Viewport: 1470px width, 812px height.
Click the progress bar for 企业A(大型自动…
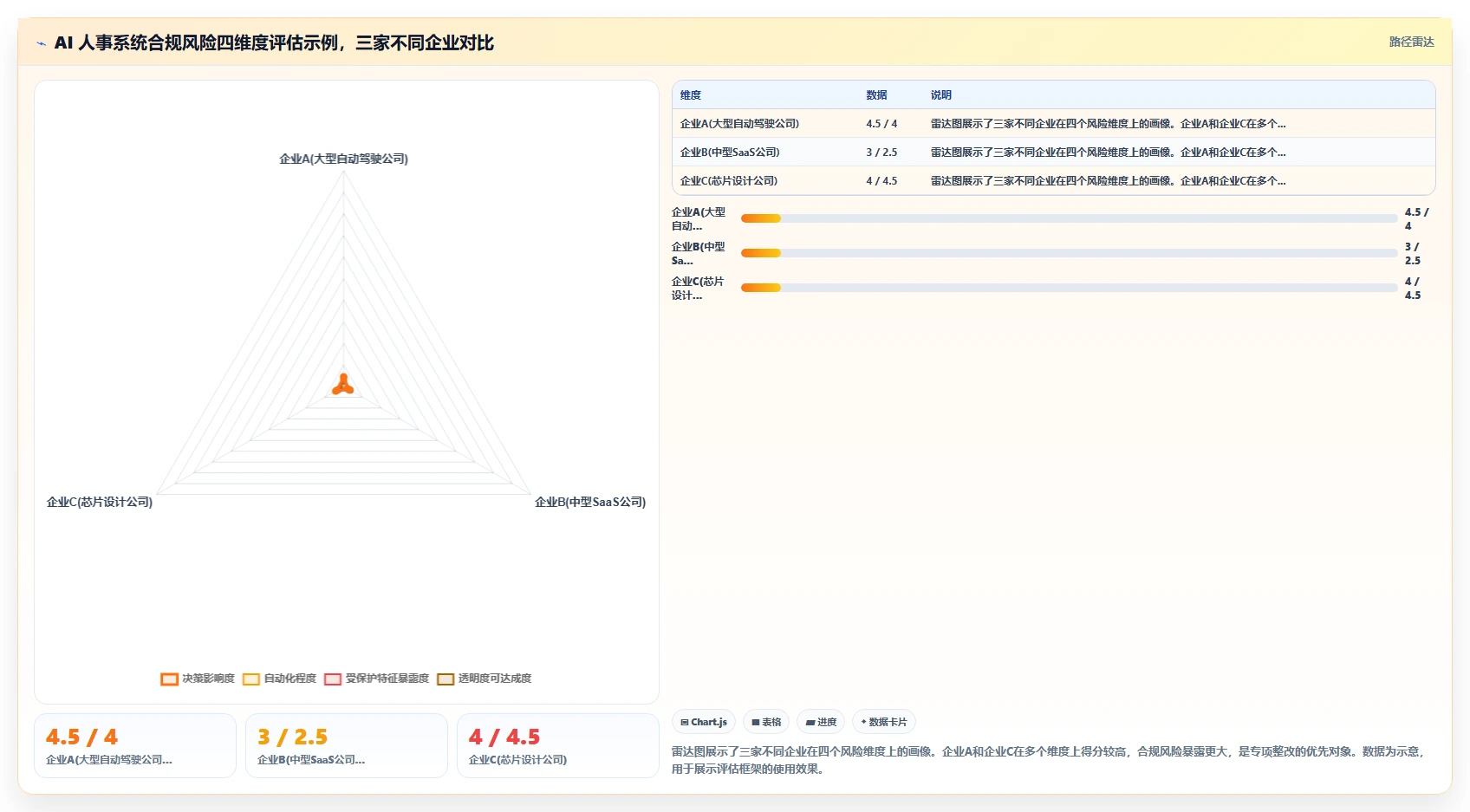point(1069,218)
